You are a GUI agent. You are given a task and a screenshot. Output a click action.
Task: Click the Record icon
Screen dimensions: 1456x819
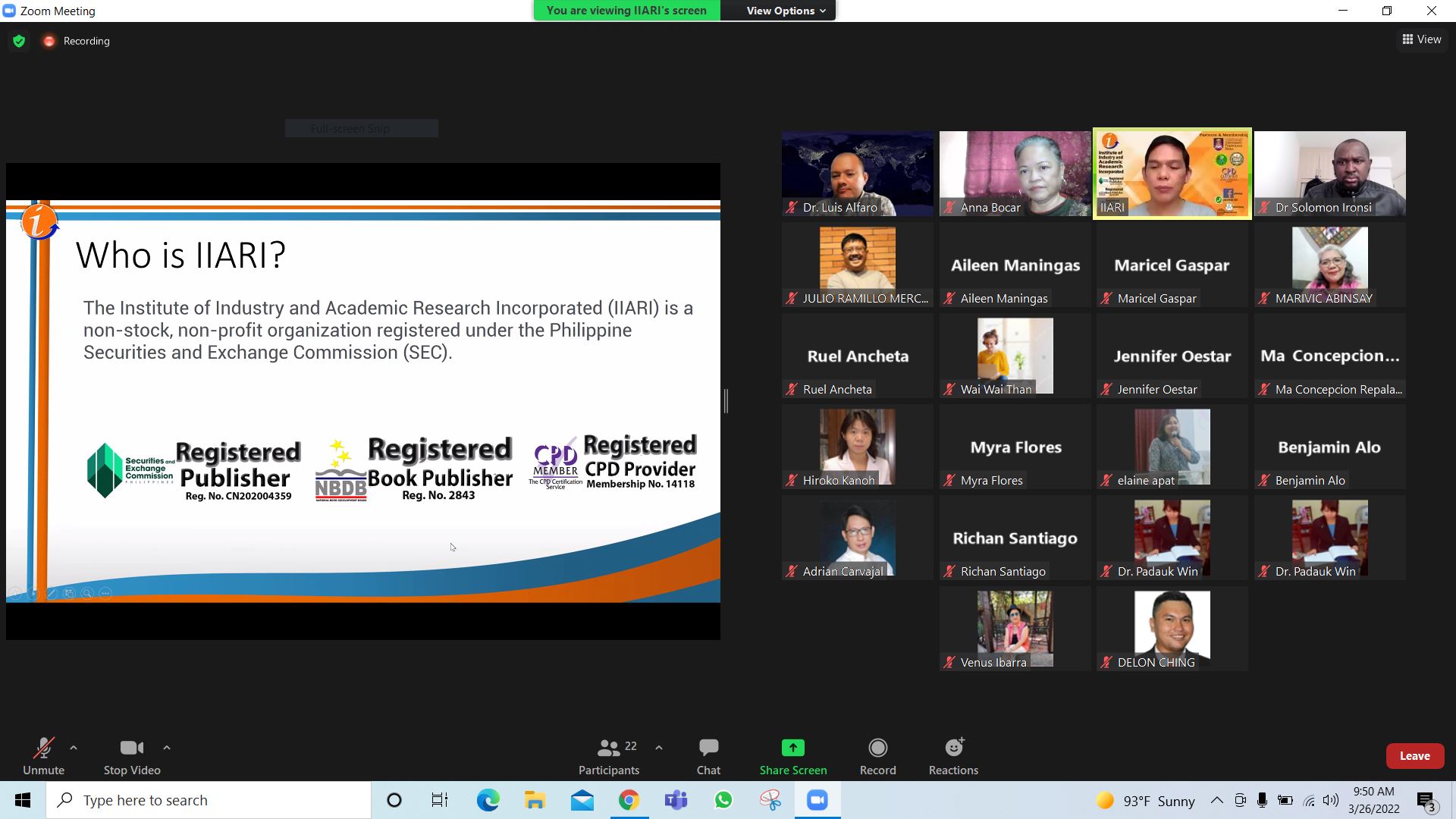point(877,748)
